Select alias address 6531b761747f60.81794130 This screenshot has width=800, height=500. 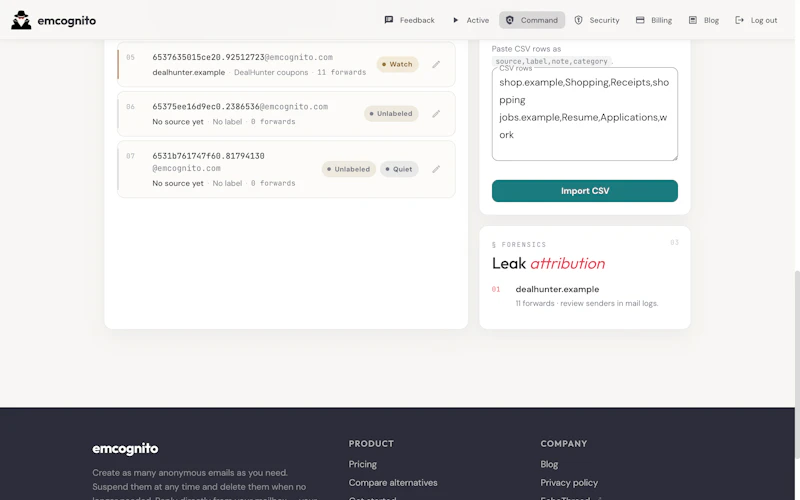208,162
